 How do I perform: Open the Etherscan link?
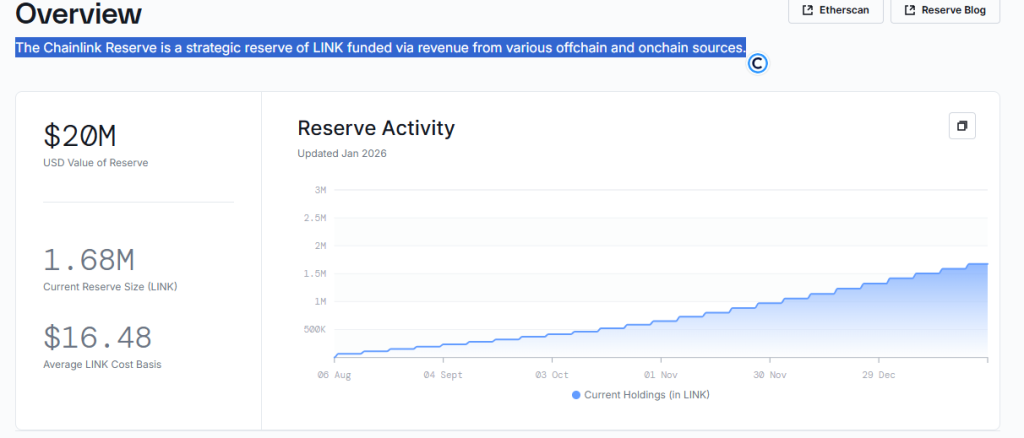836,11
